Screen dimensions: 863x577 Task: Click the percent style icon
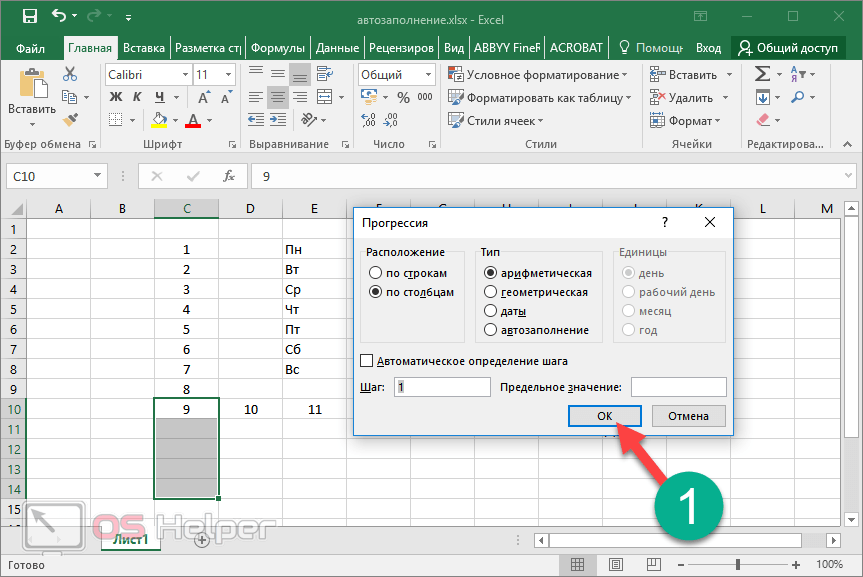click(x=403, y=97)
